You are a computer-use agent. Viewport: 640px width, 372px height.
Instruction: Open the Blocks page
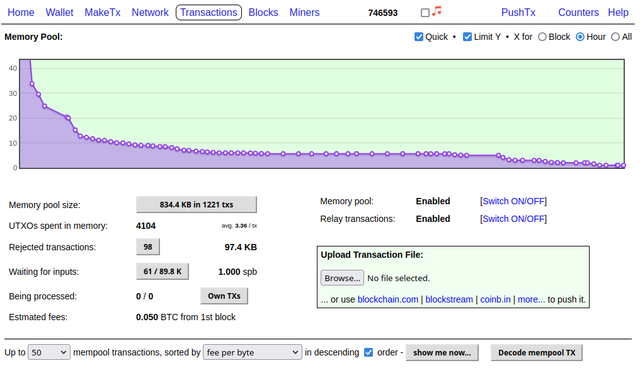click(x=263, y=13)
